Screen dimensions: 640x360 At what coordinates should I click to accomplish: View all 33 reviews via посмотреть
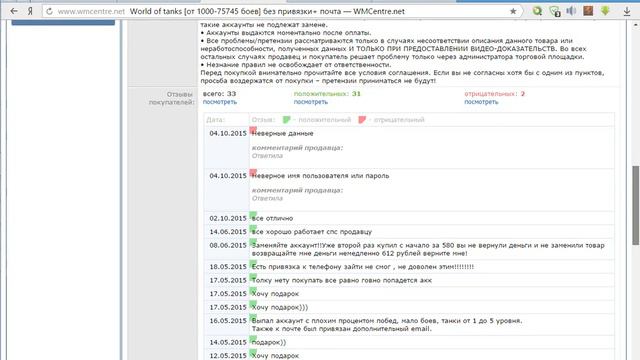pyautogui.click(x=220, y=102)
